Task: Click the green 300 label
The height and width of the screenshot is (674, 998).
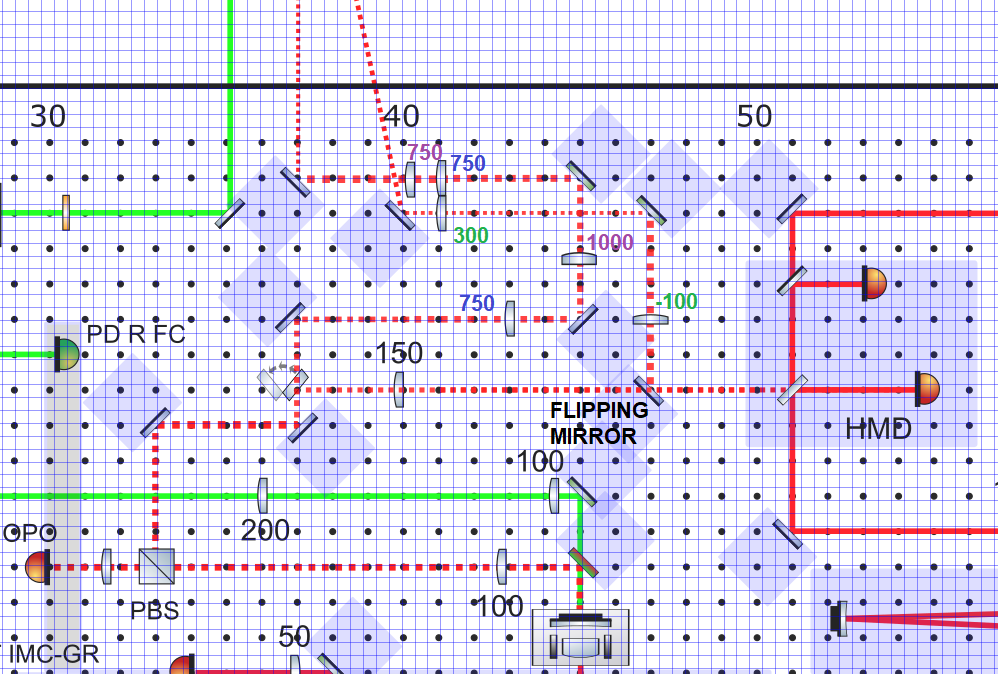Action: point(471,235)
